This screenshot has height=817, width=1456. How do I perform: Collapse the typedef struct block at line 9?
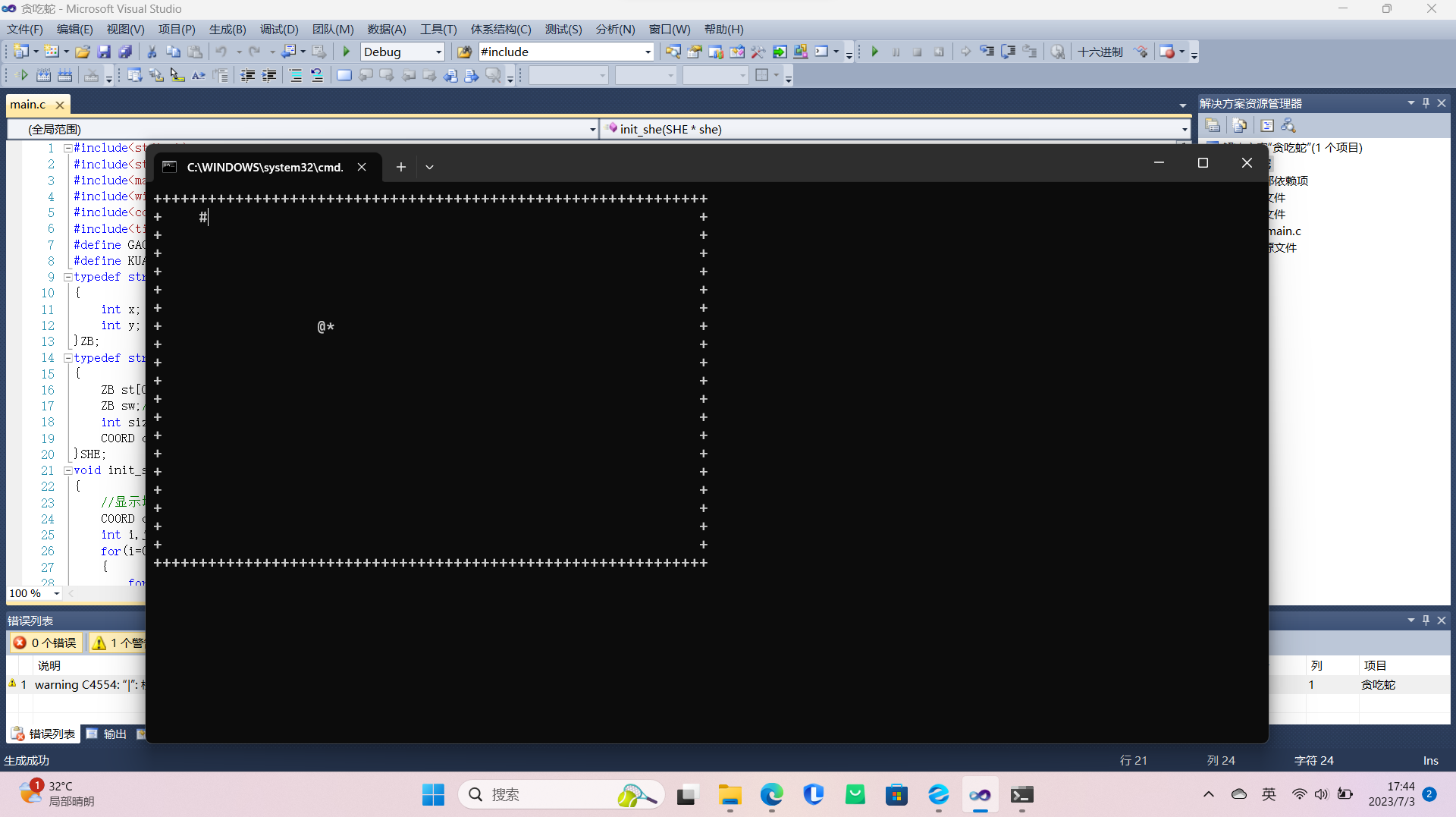(x=67, y=277)
